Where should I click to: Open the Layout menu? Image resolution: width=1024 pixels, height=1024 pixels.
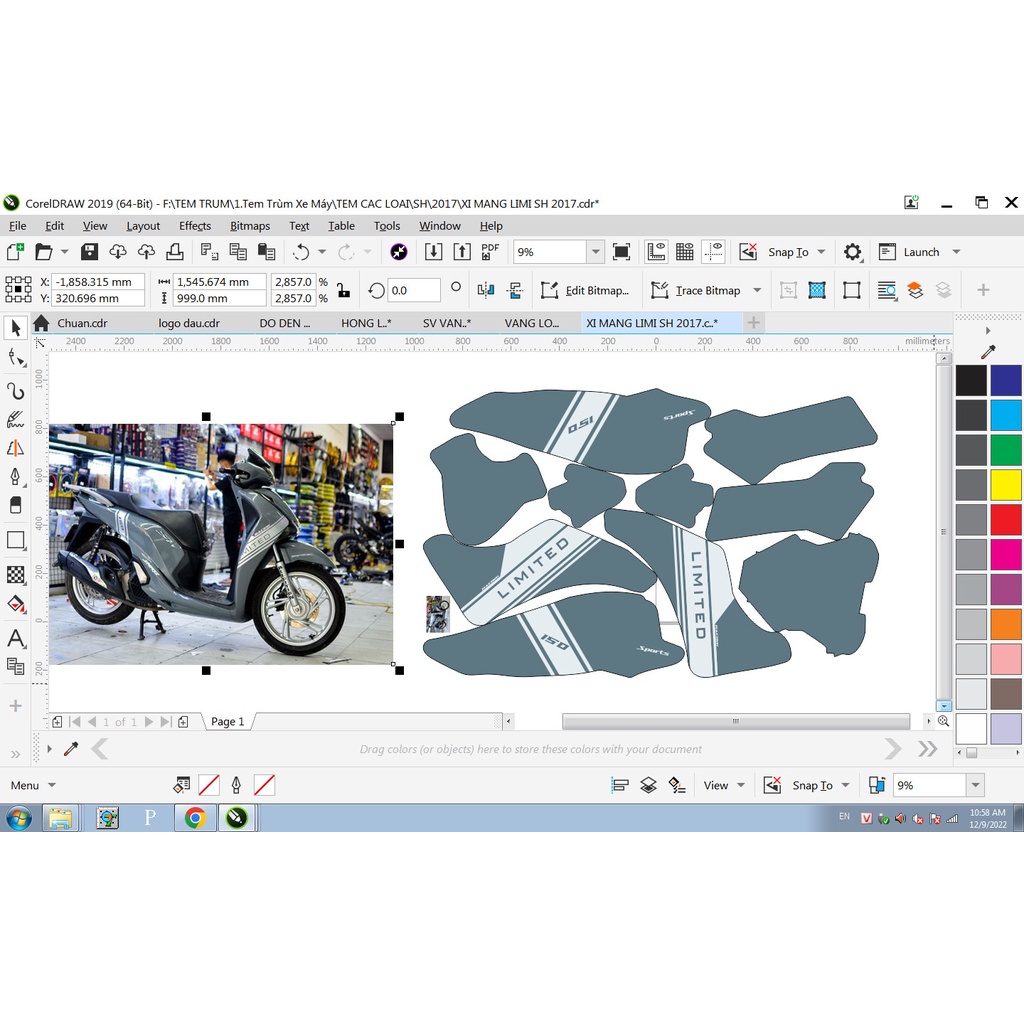pyautogui.click(x=143, y=226)
